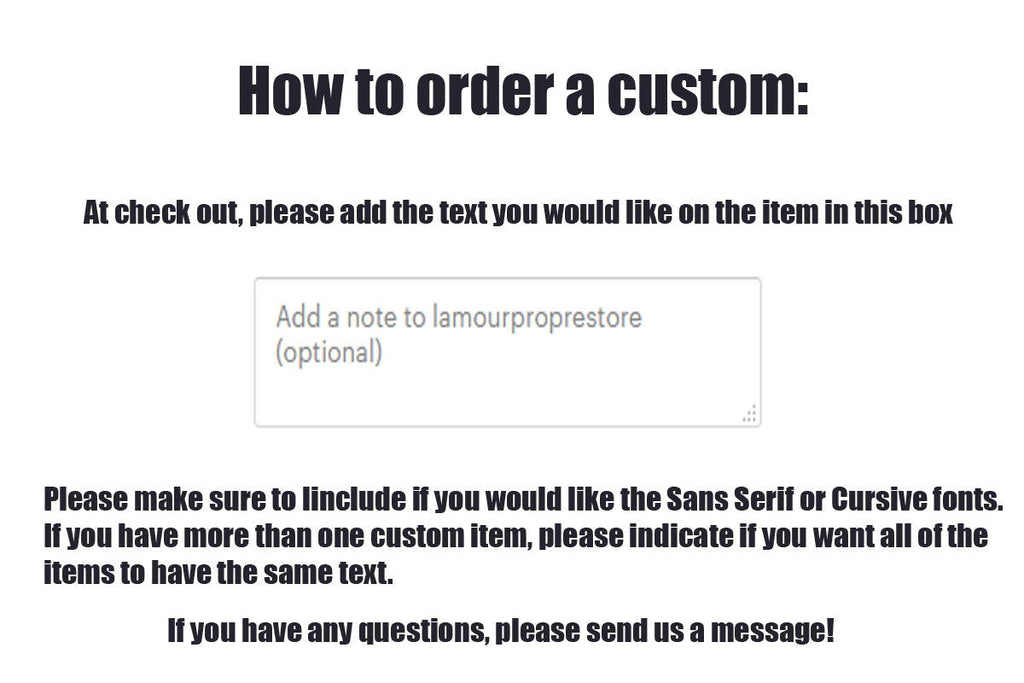Click the 'How to order a custom:' heading
The height and width of the screenshot is (683, 1024).
click(x=524, y=91)
